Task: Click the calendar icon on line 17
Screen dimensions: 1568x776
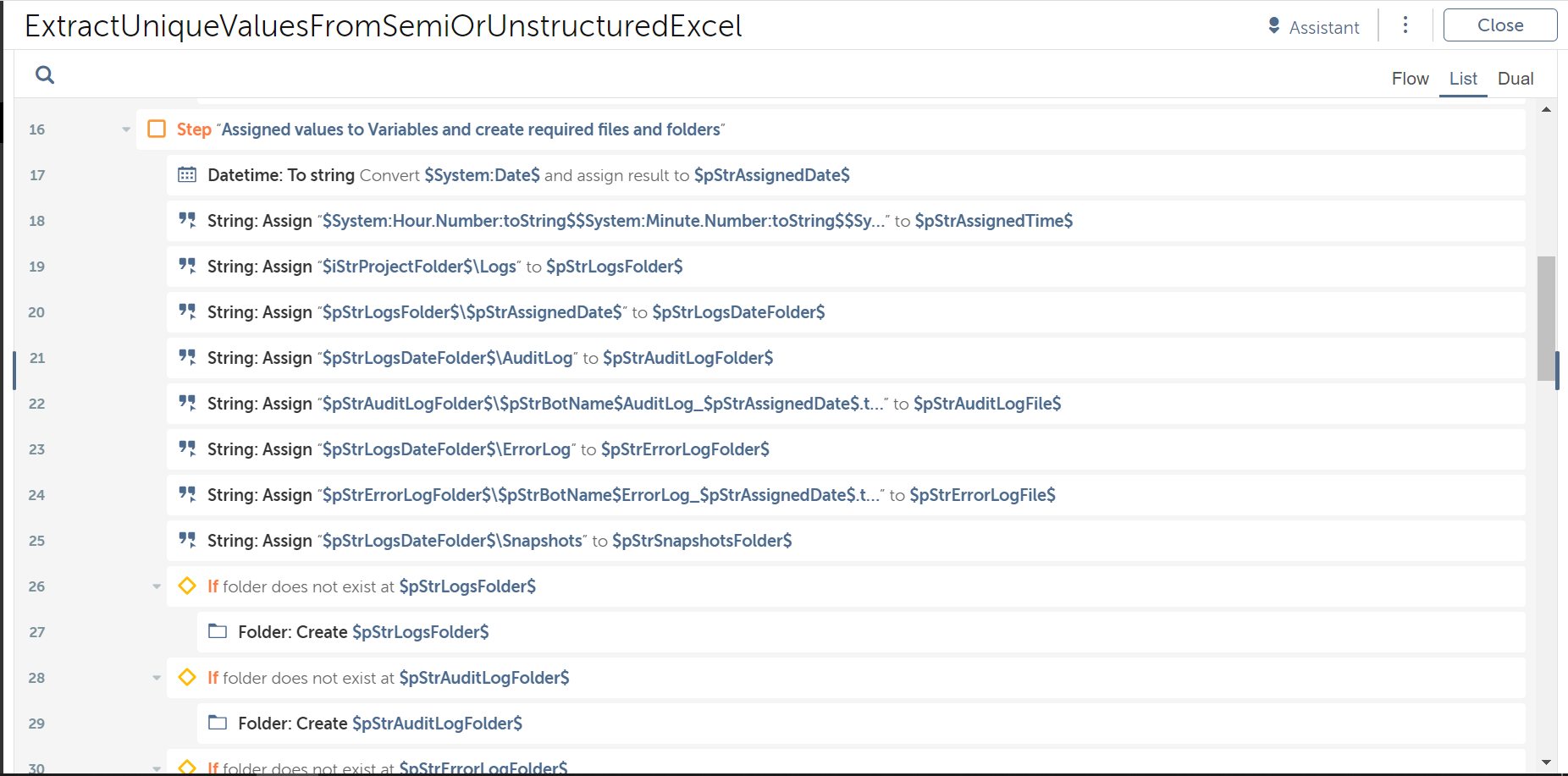Action: [187, 175]
